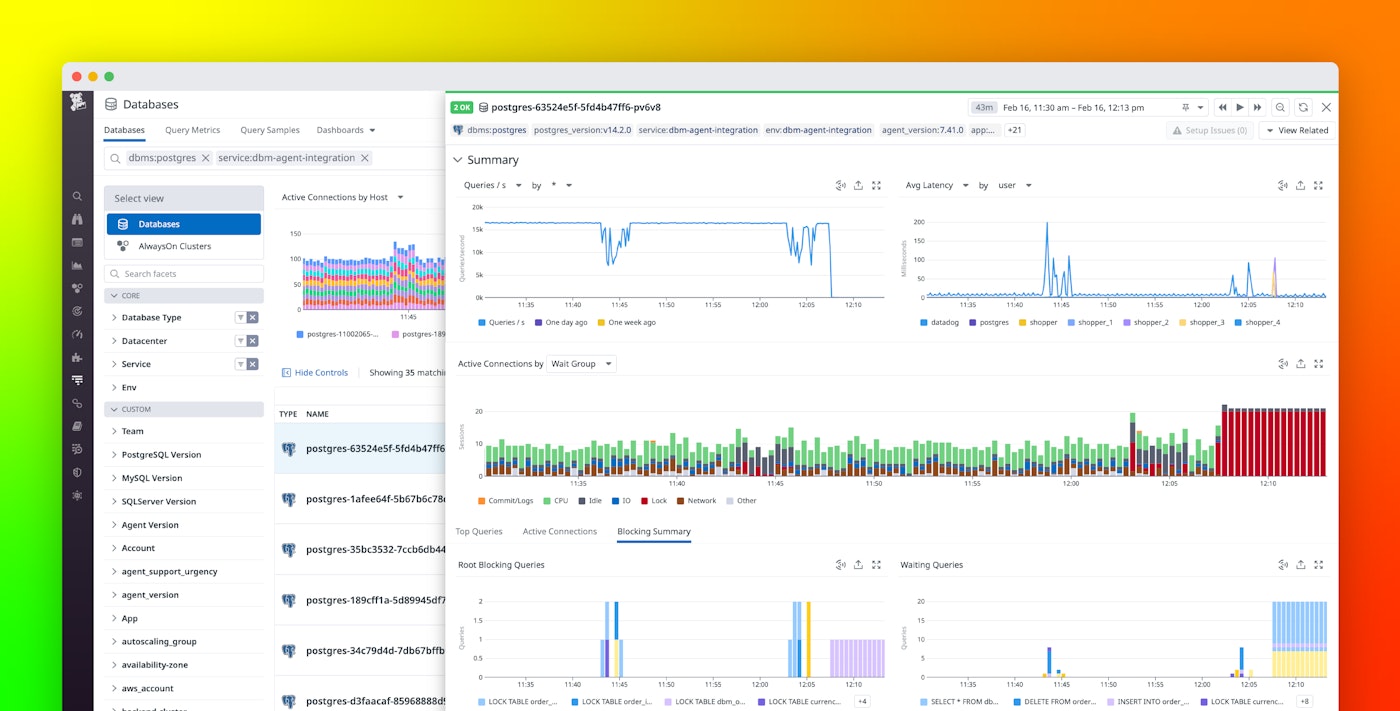Toggle the shopper_4 series in latency legend

click(x=1260, y=322)
